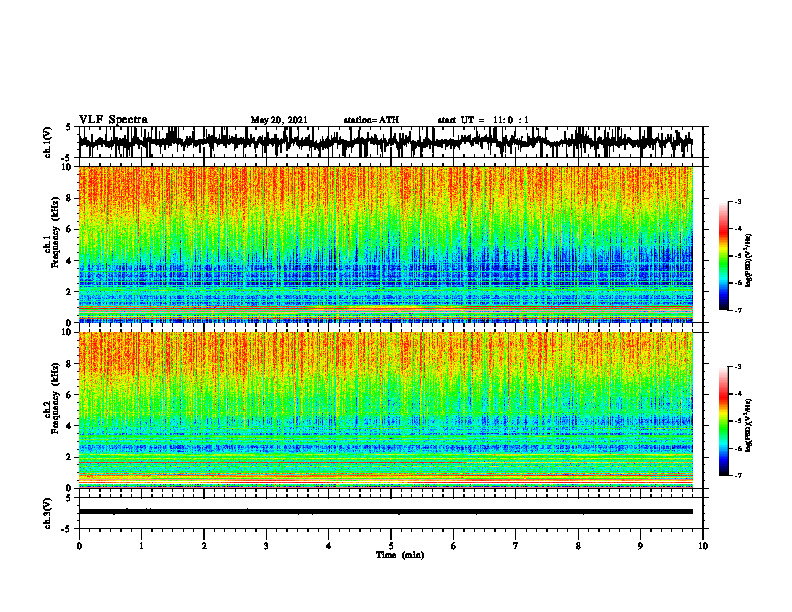Viewport: 792px width, 612px height.
Task: Click the "4" tick on the time axis
Action: tap(329, 546)
